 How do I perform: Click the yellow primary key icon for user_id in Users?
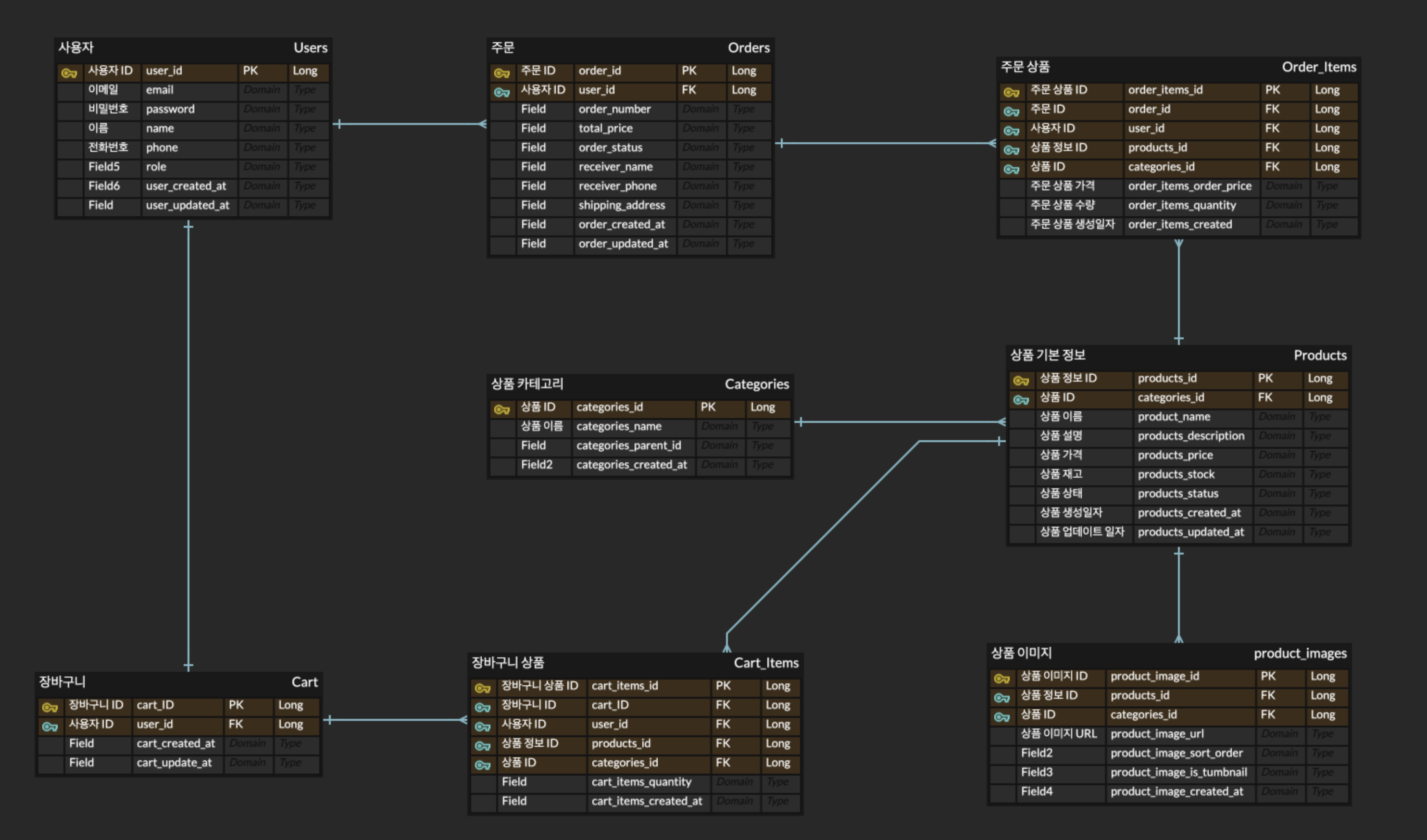(x=69, y=73)
